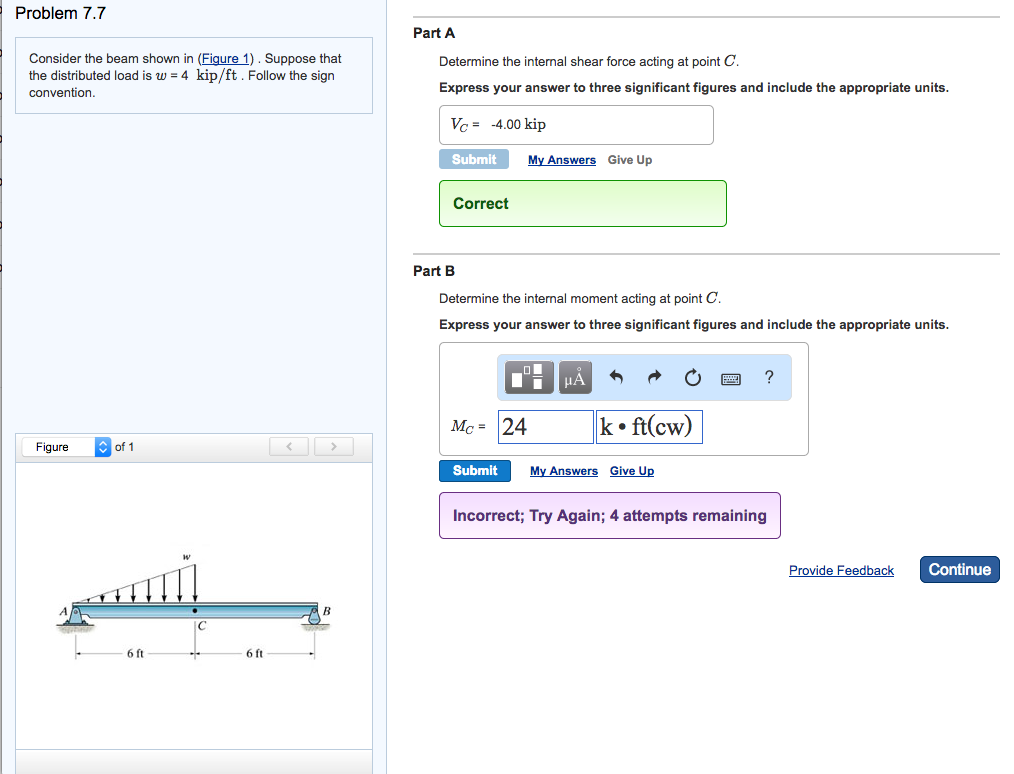Click the Provide Feedback link
The image size is (1014, 774).
pyautogui.click(x=841, y=570)
